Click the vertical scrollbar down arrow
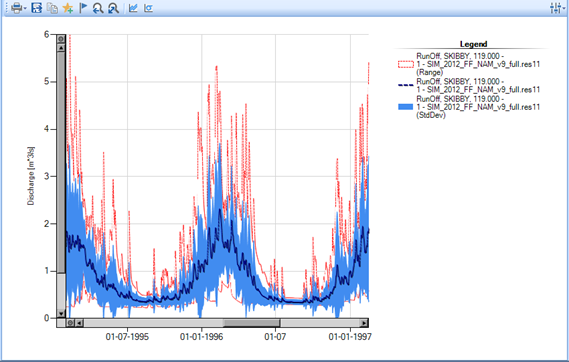This screenshot has height=362, width=569. [61, 313]
